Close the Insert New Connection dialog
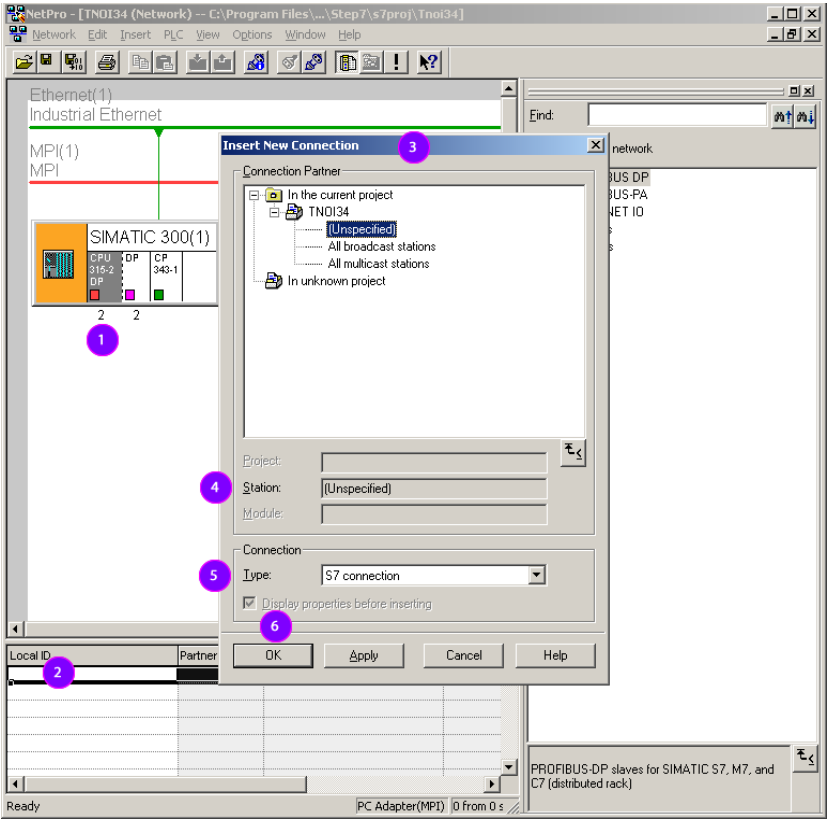Viewport: 829px width, 822px height. pyautogui.click(x=595, y=145)
